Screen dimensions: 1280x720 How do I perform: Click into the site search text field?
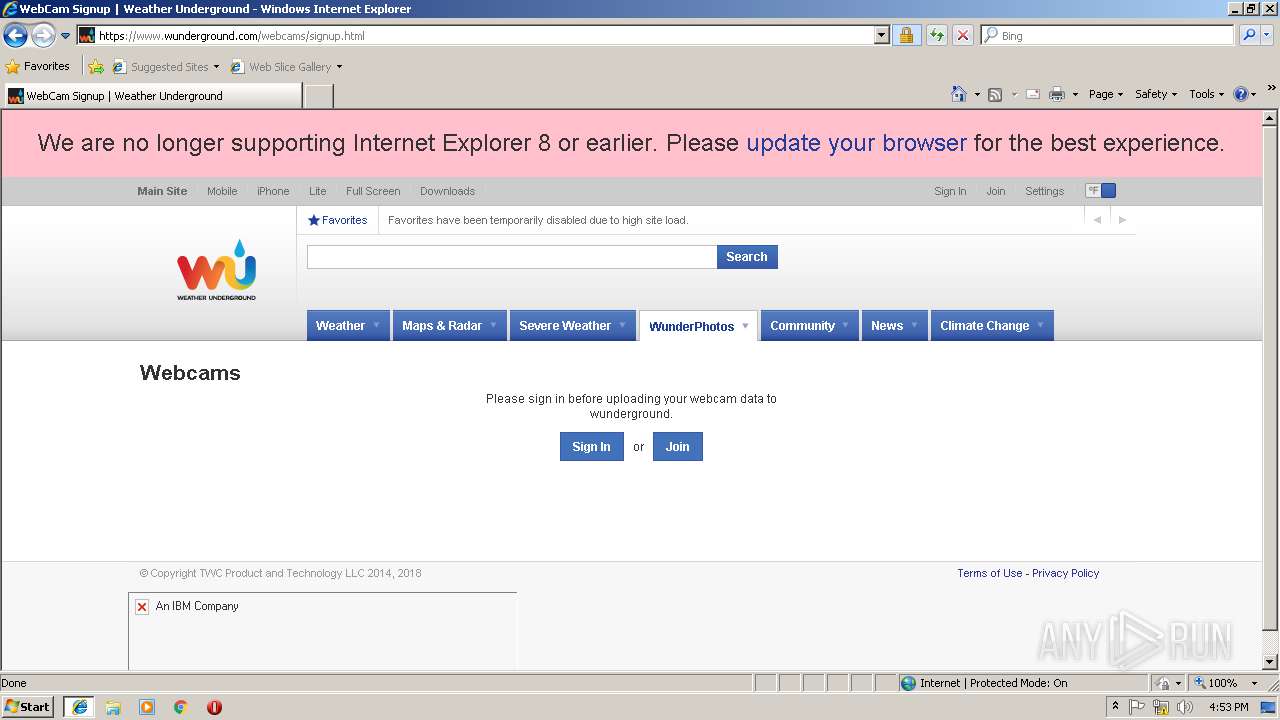point(512,257)
